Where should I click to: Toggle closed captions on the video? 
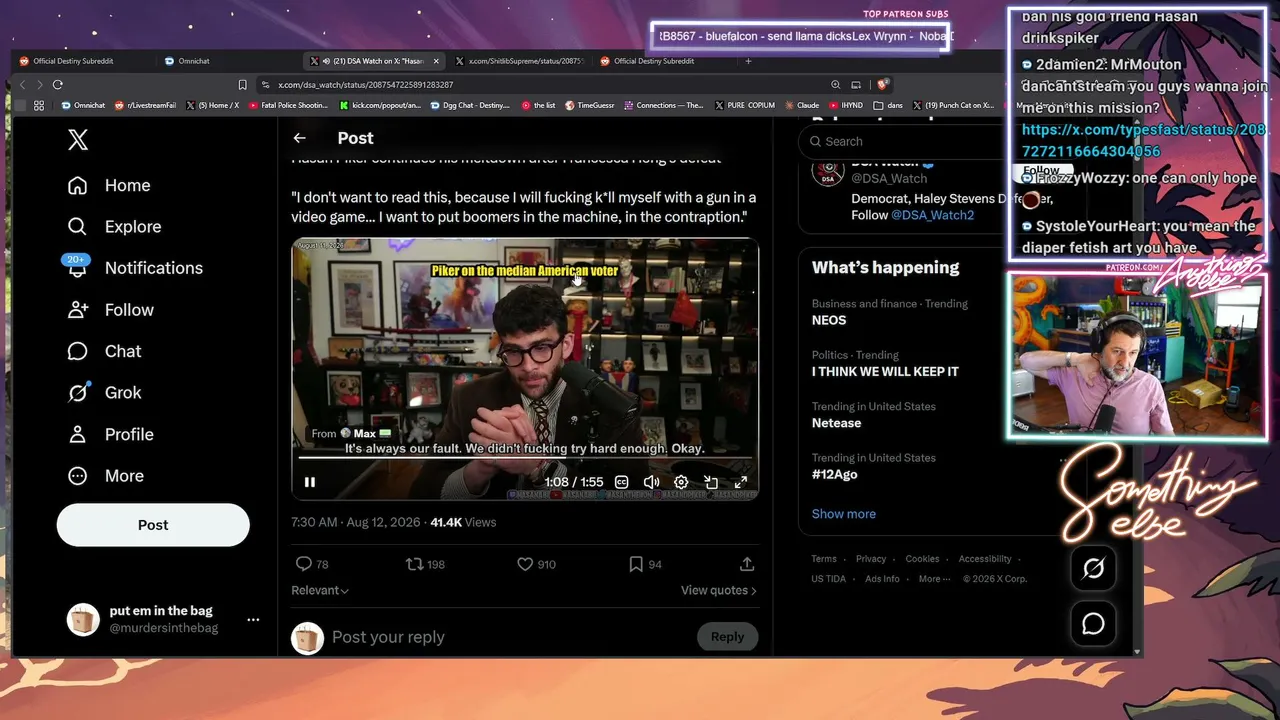coord(621,482)
